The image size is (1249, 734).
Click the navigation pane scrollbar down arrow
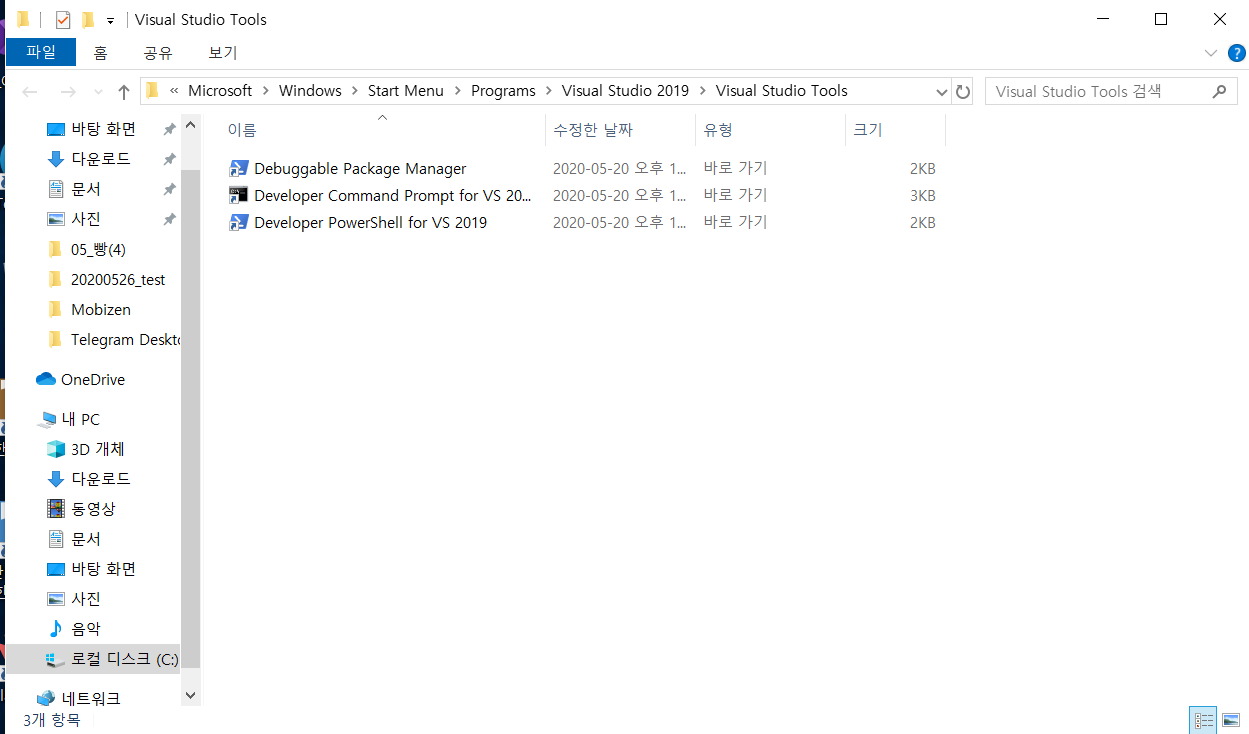point(190,695)
